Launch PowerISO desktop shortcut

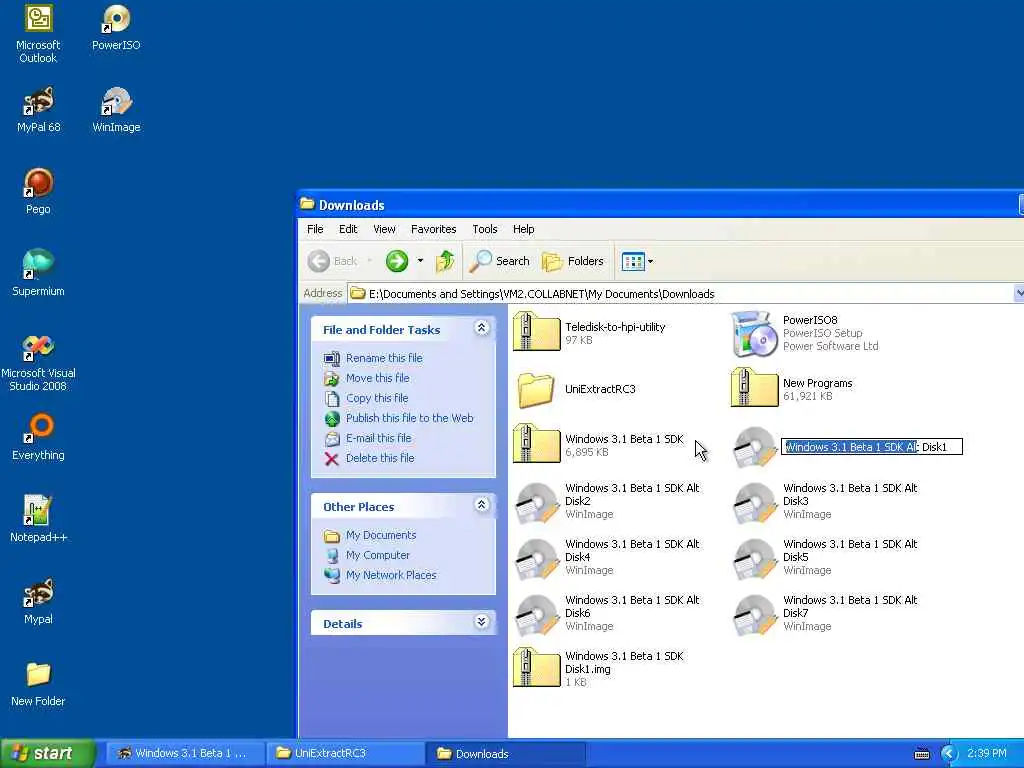116,28
